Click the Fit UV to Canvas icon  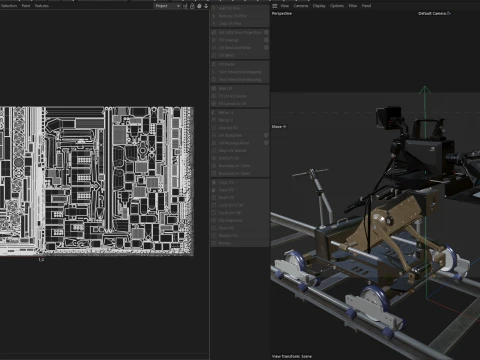[214, 96]
